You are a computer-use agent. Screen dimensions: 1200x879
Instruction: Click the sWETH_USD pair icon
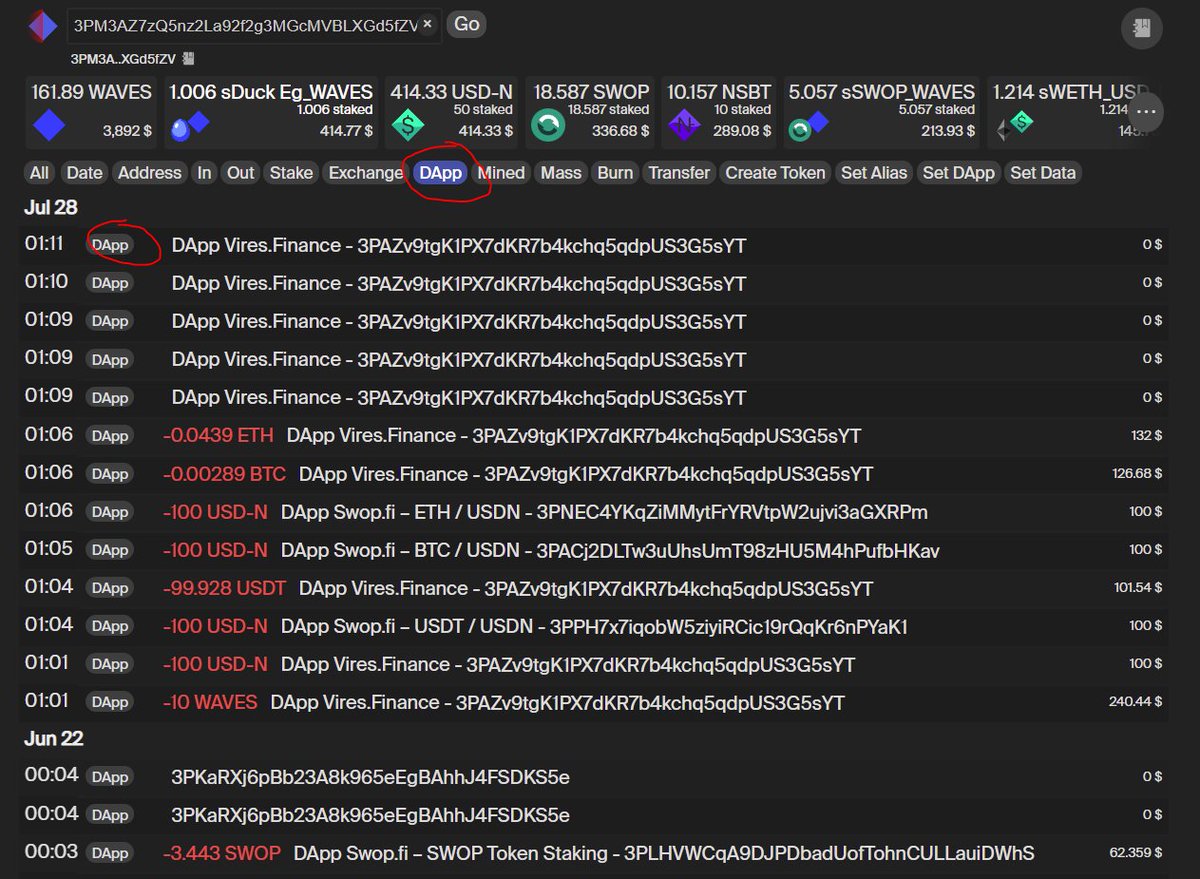[x=1015, y=126]
